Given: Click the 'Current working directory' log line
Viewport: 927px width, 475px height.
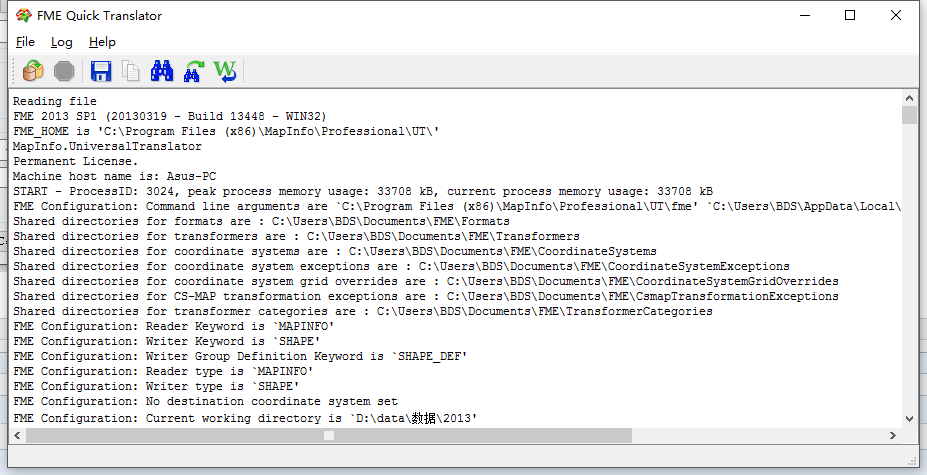Looking at the screenshot, I should 245,418.
